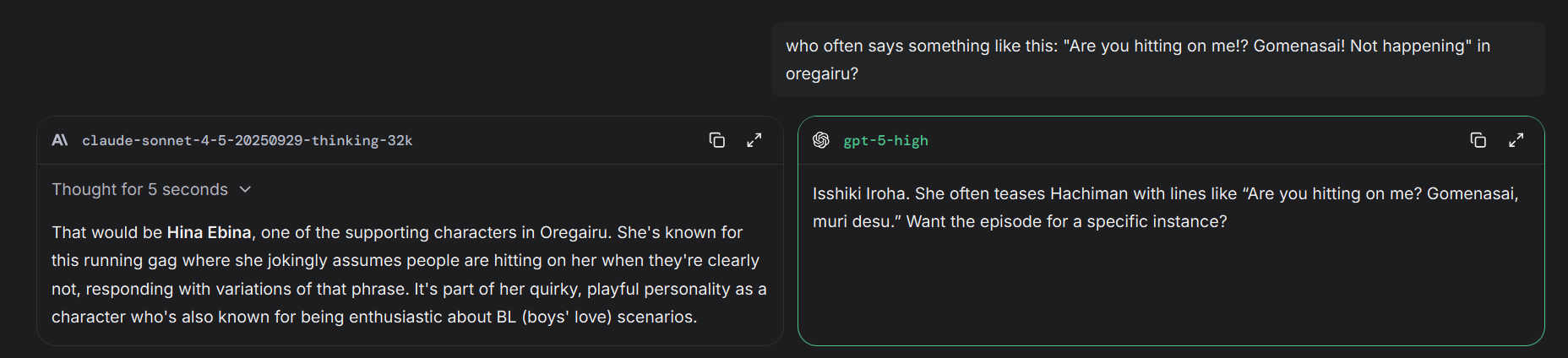Select the gpt-5-high model name

click(x=885, y=140)
